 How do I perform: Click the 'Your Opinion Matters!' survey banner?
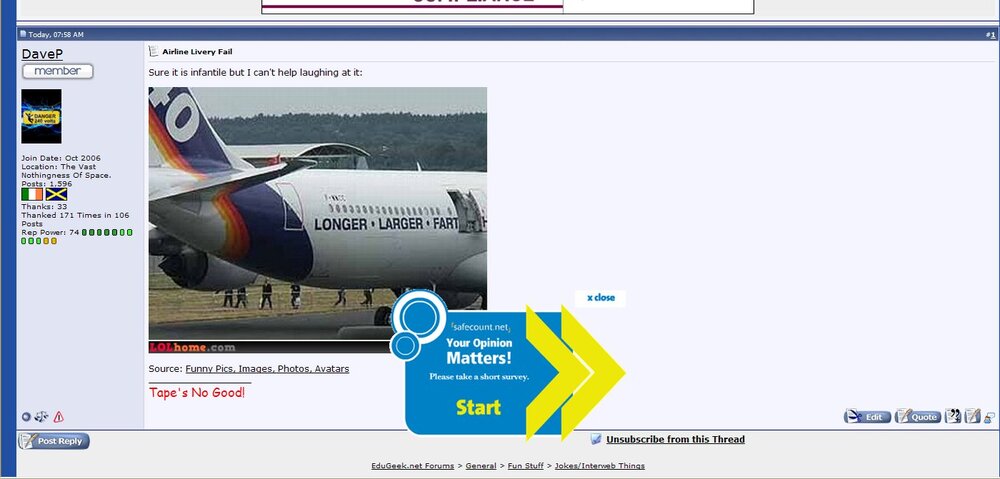[479, 350]
